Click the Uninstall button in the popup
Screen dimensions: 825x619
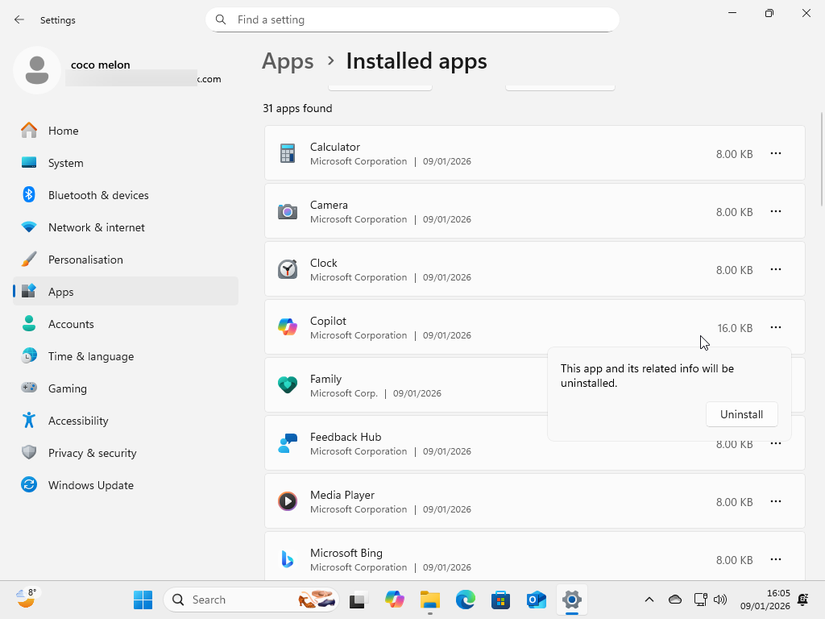pyautogui.click(x=742, y=414)
